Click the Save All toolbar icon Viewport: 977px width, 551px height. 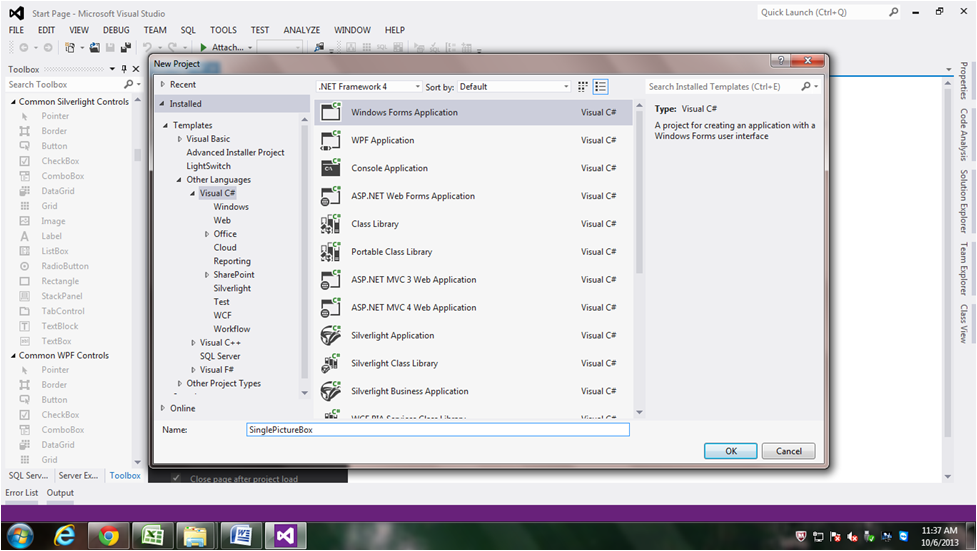[x=126, y=47]
